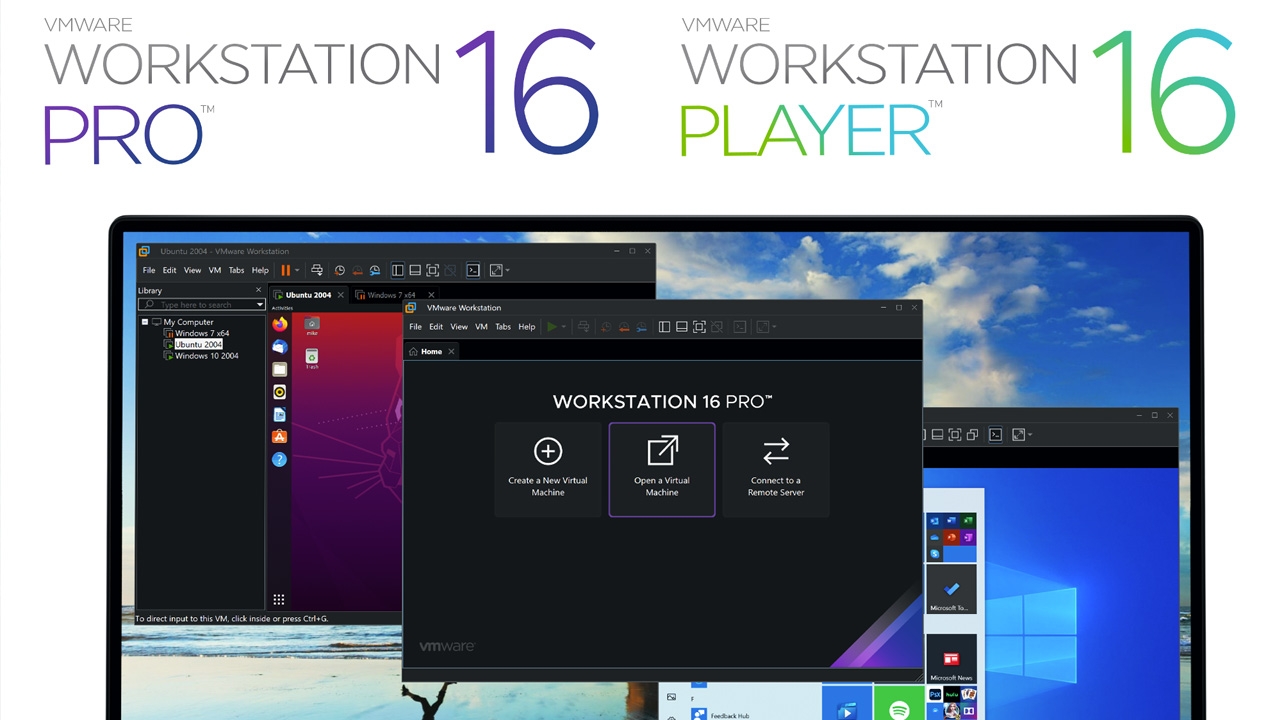Viewport: 1280px width, 720px height.
Task: Open Spotify tile in Windows Start menu
Action: [899, 704]
